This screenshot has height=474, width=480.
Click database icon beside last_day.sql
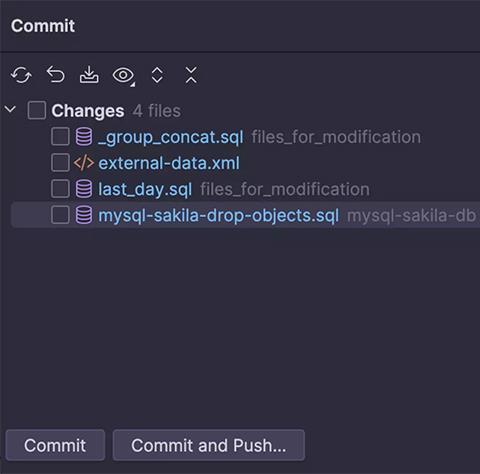pyautogui.click(x=84, y=189)
